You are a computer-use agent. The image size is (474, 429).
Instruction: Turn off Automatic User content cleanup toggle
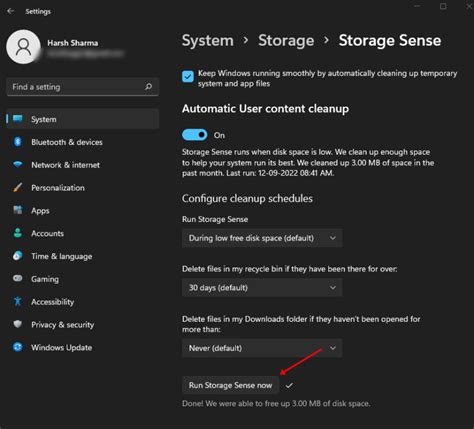195,135
